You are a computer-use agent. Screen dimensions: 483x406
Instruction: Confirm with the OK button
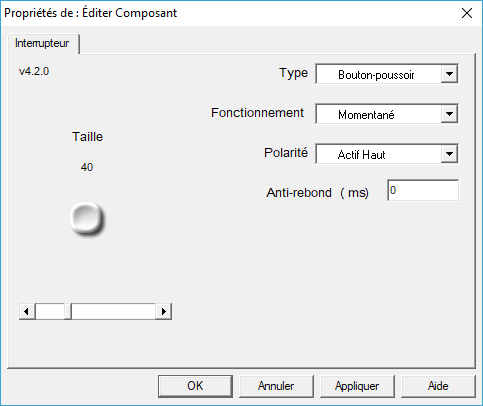[x=195, y=386]
